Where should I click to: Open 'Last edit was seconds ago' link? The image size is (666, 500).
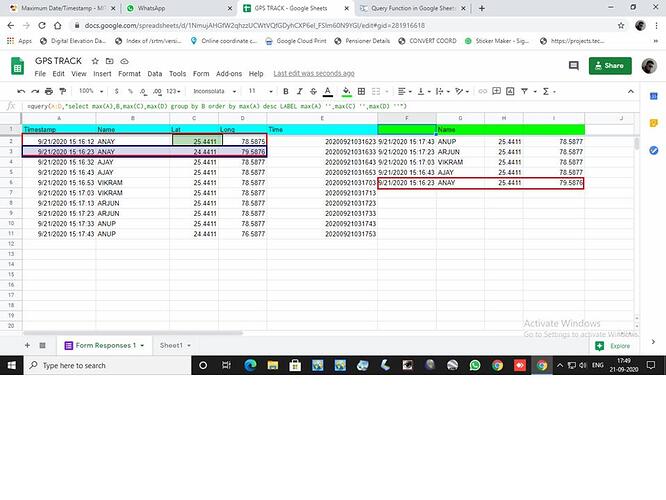pos(312,73)
